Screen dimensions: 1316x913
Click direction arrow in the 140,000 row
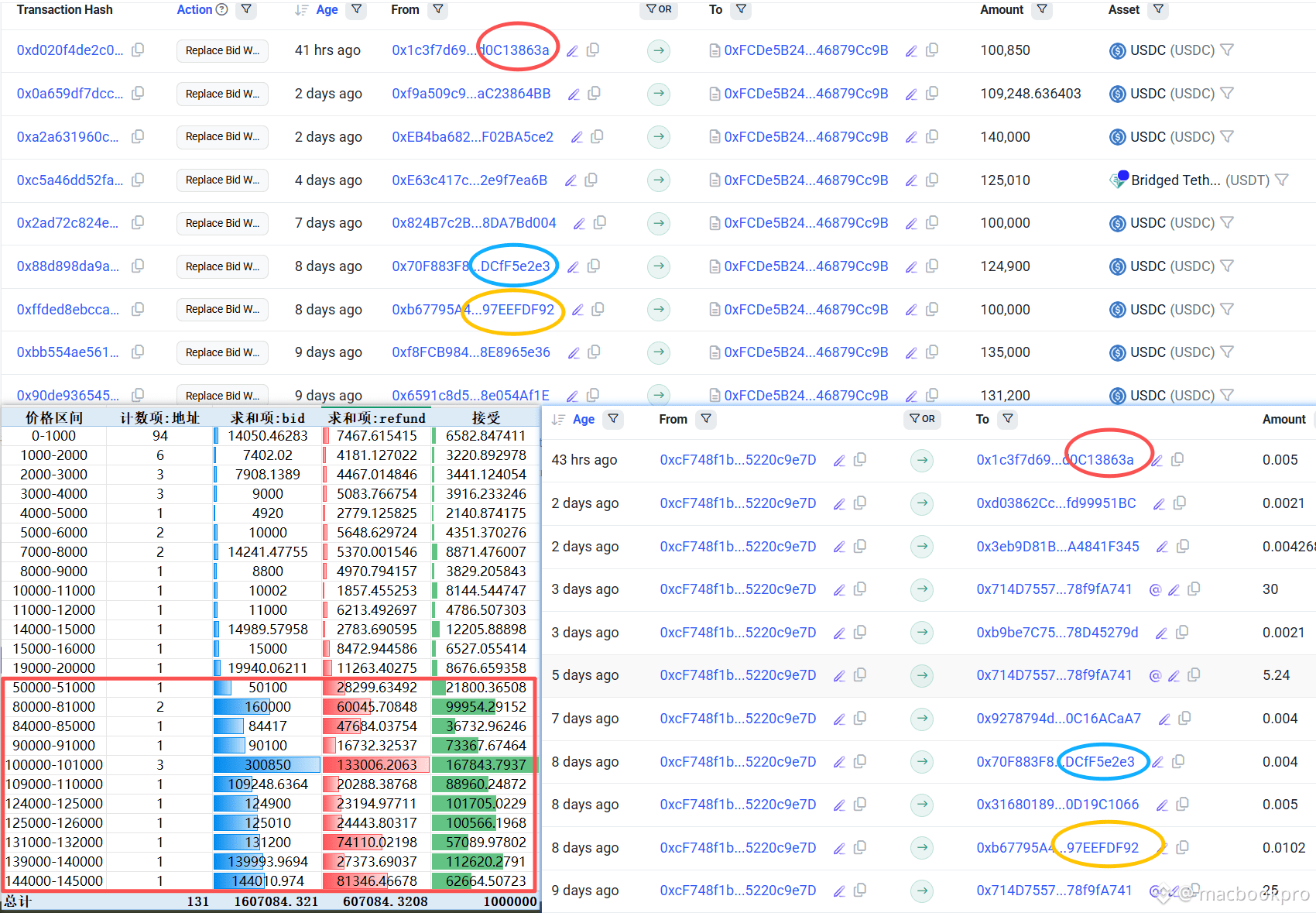click(659, 137)
